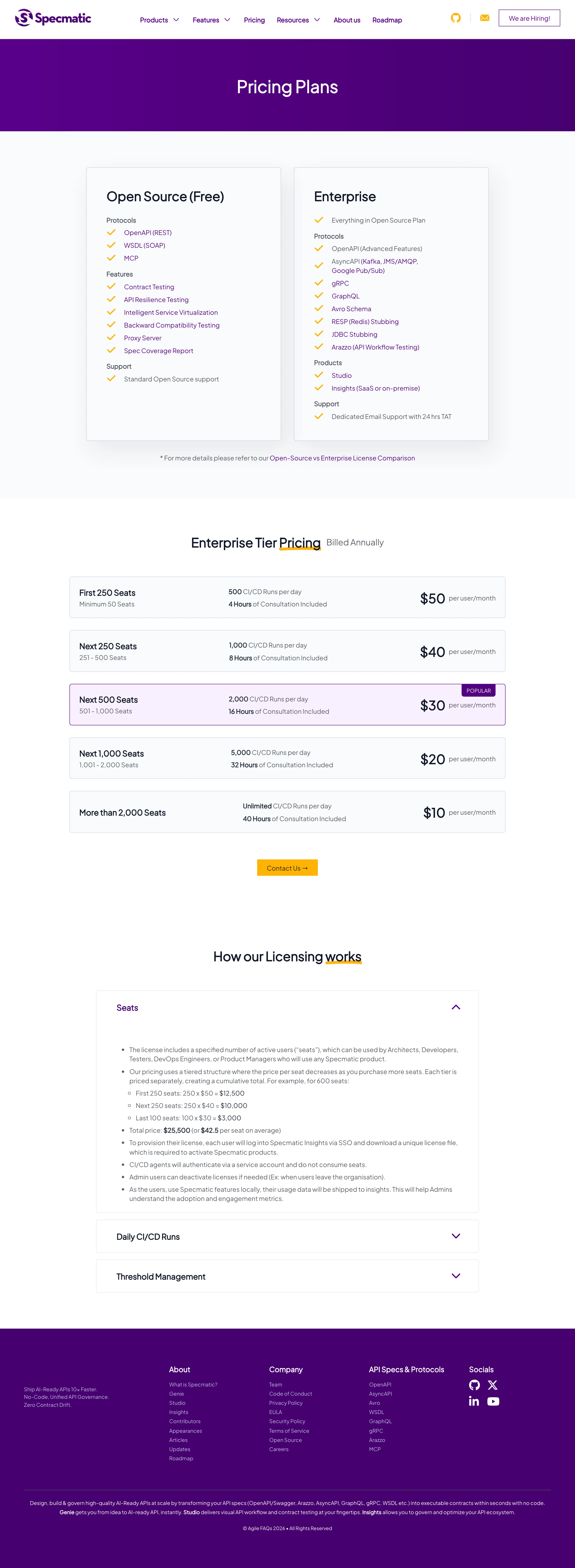
Task: Open Open-Source vs Enterprise License Comparison link
Action: click(x=342, y=458)
